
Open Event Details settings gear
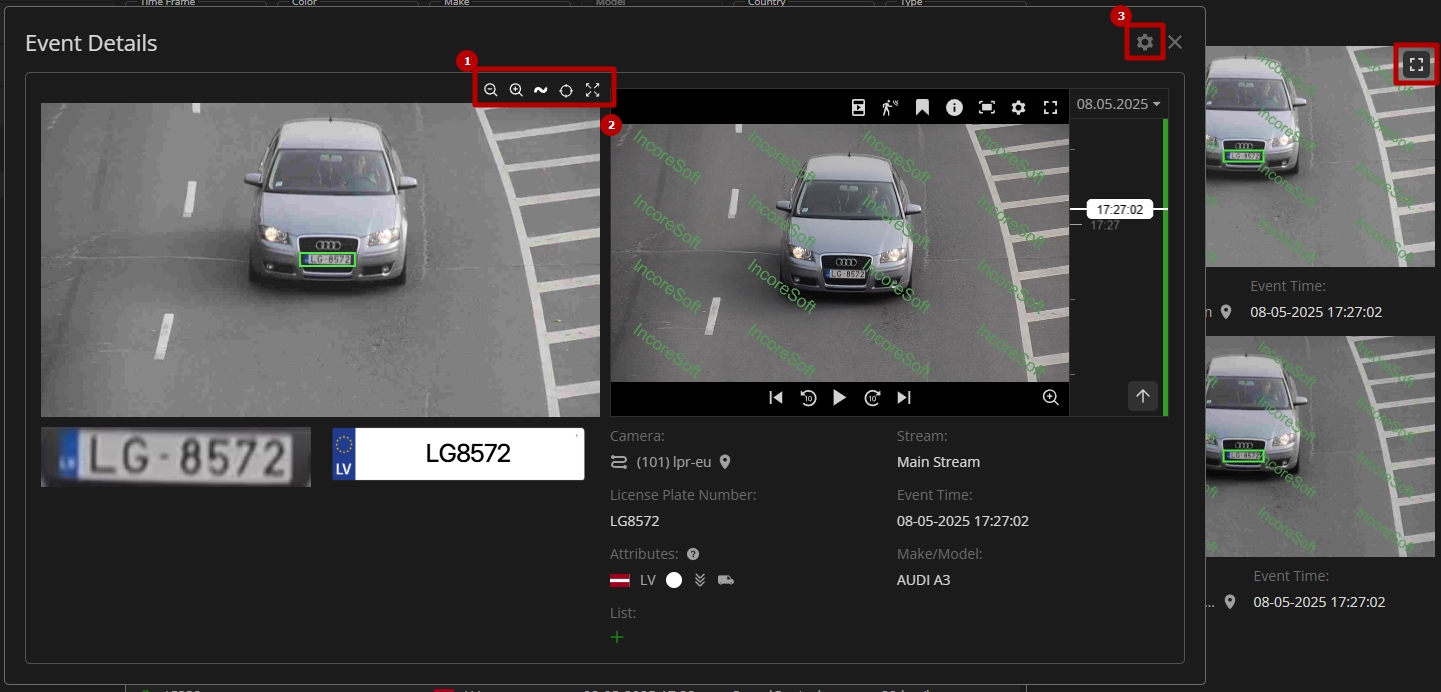pyautogui.click(x=1145, y=42)
